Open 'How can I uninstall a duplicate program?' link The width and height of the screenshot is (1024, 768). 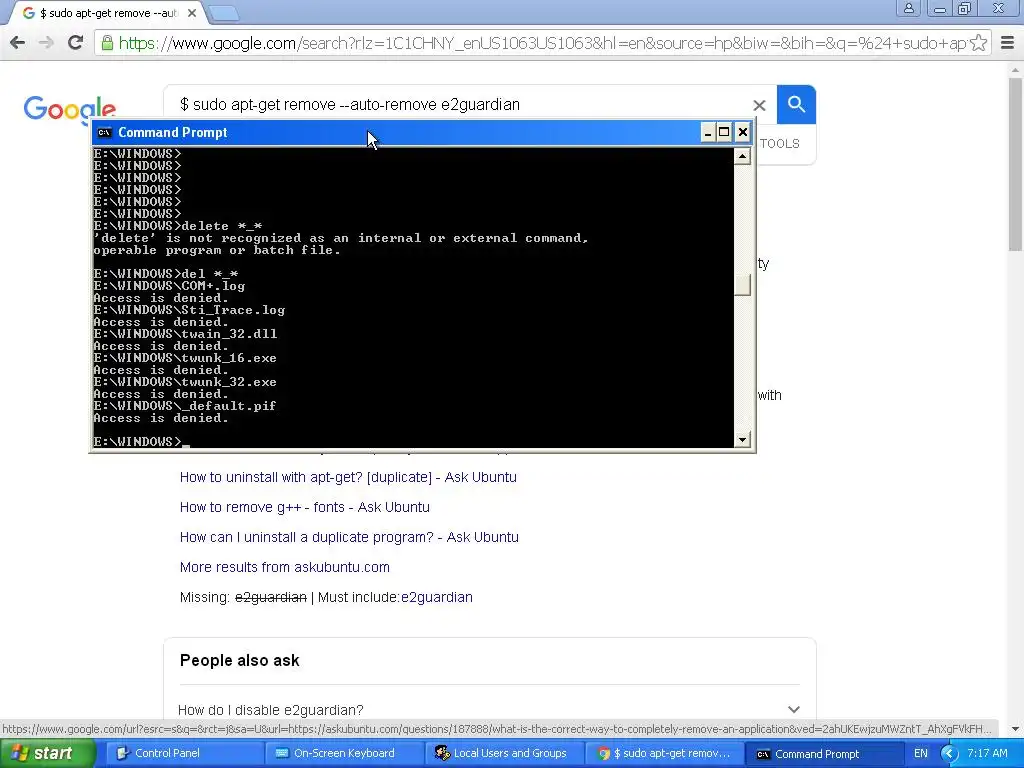click(349, 537)
